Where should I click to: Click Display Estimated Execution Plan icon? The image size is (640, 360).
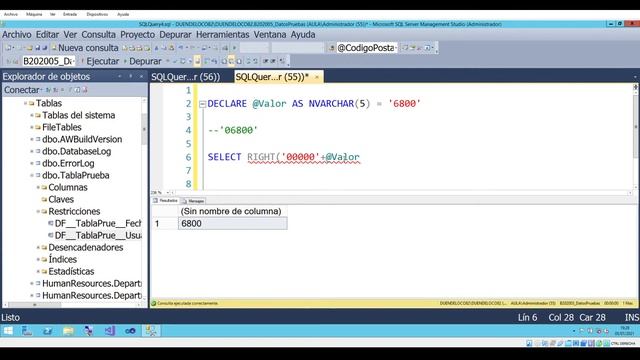(x=183, y=61)
